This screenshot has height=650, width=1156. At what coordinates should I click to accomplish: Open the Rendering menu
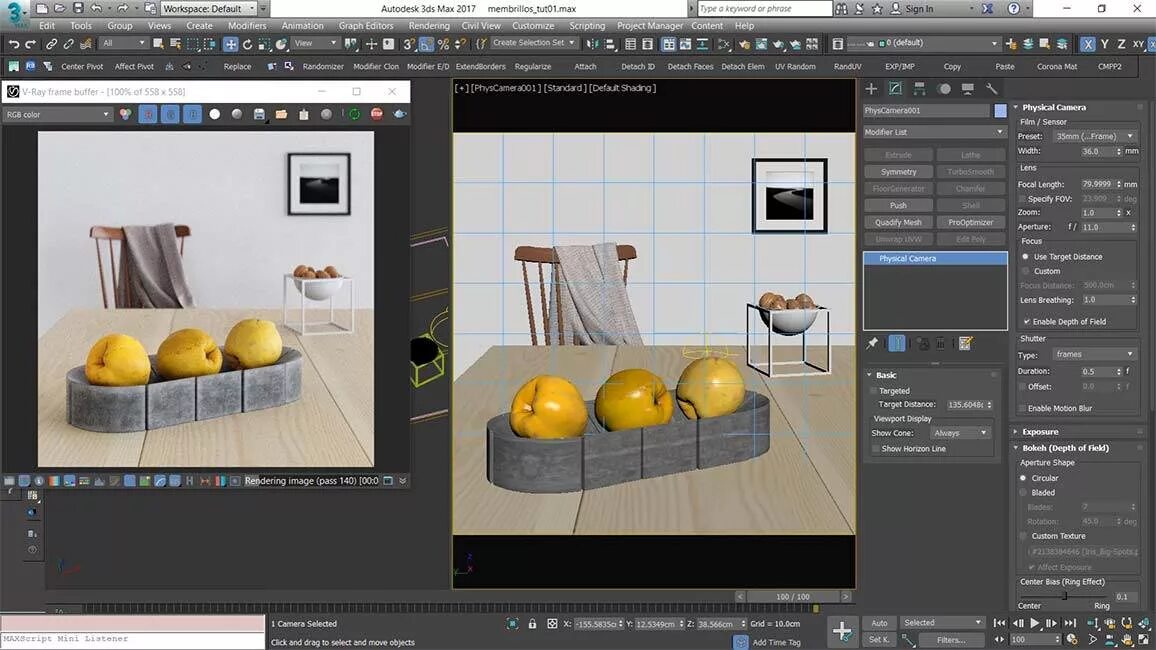tap(429, 25)
